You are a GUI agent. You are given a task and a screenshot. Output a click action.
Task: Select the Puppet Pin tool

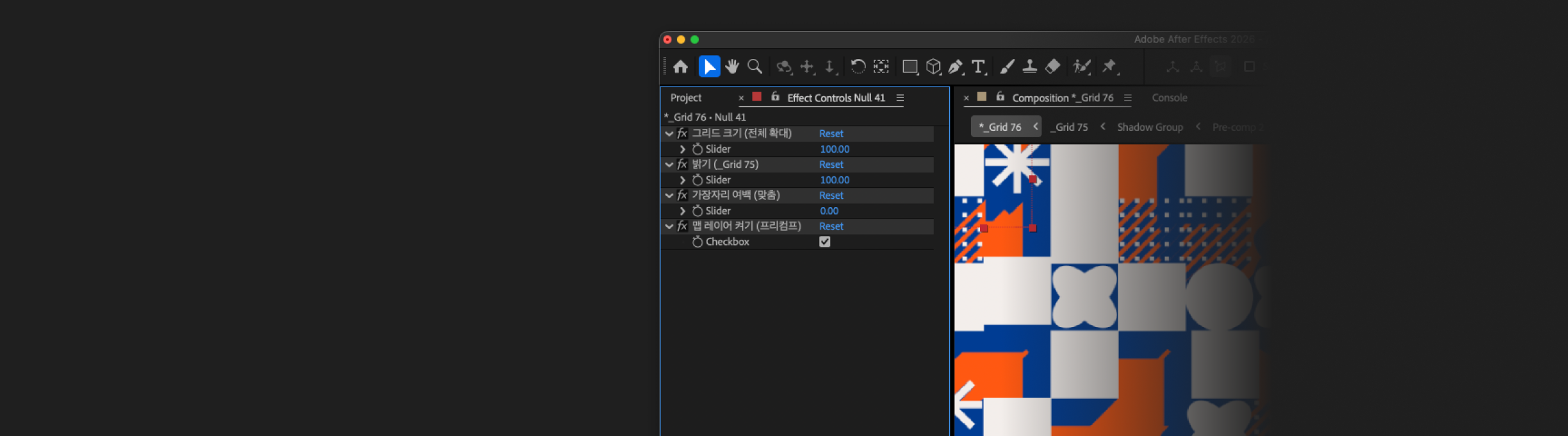pyautogui.click(x=1109, y=67)
